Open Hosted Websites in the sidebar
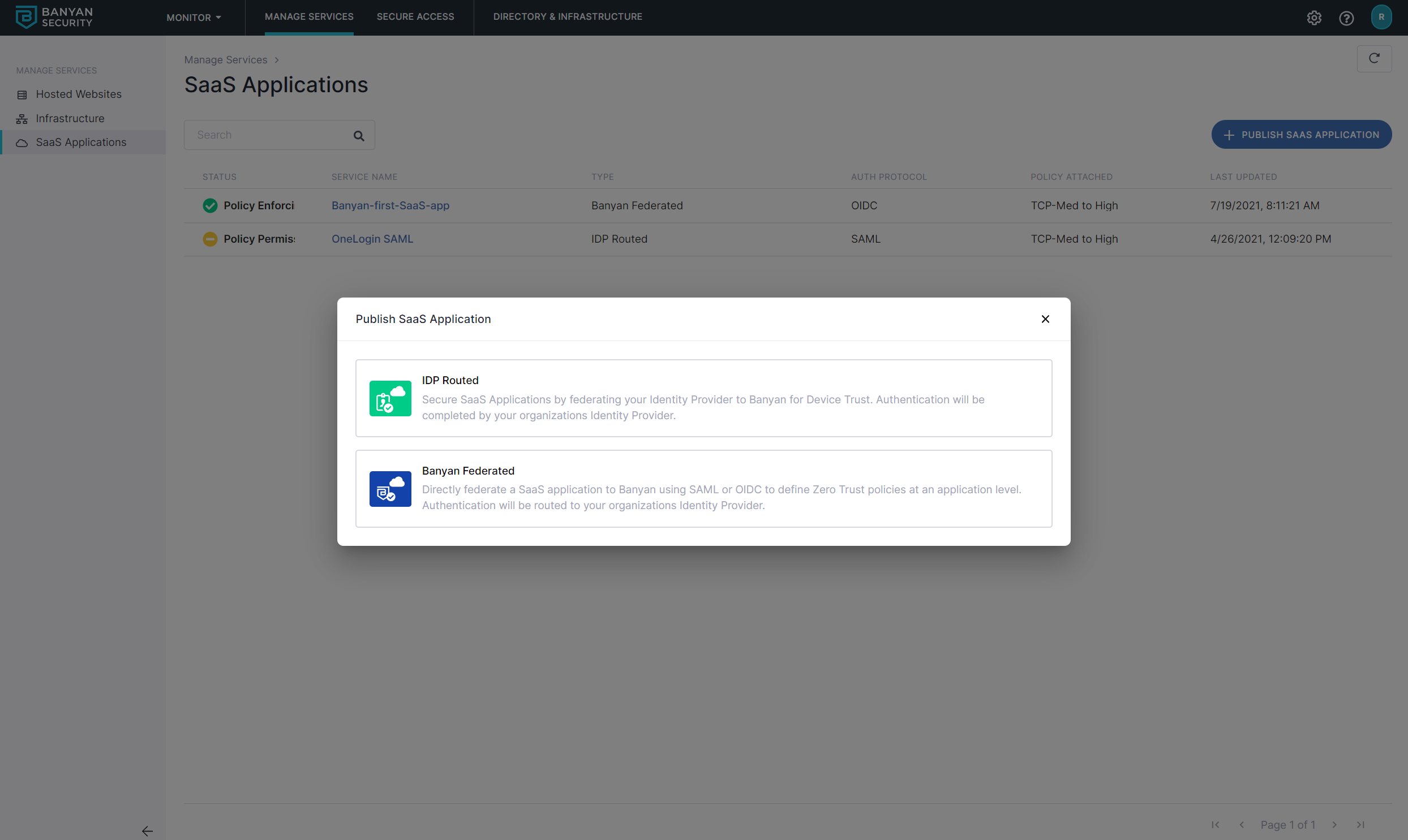 tap(78, 94)
